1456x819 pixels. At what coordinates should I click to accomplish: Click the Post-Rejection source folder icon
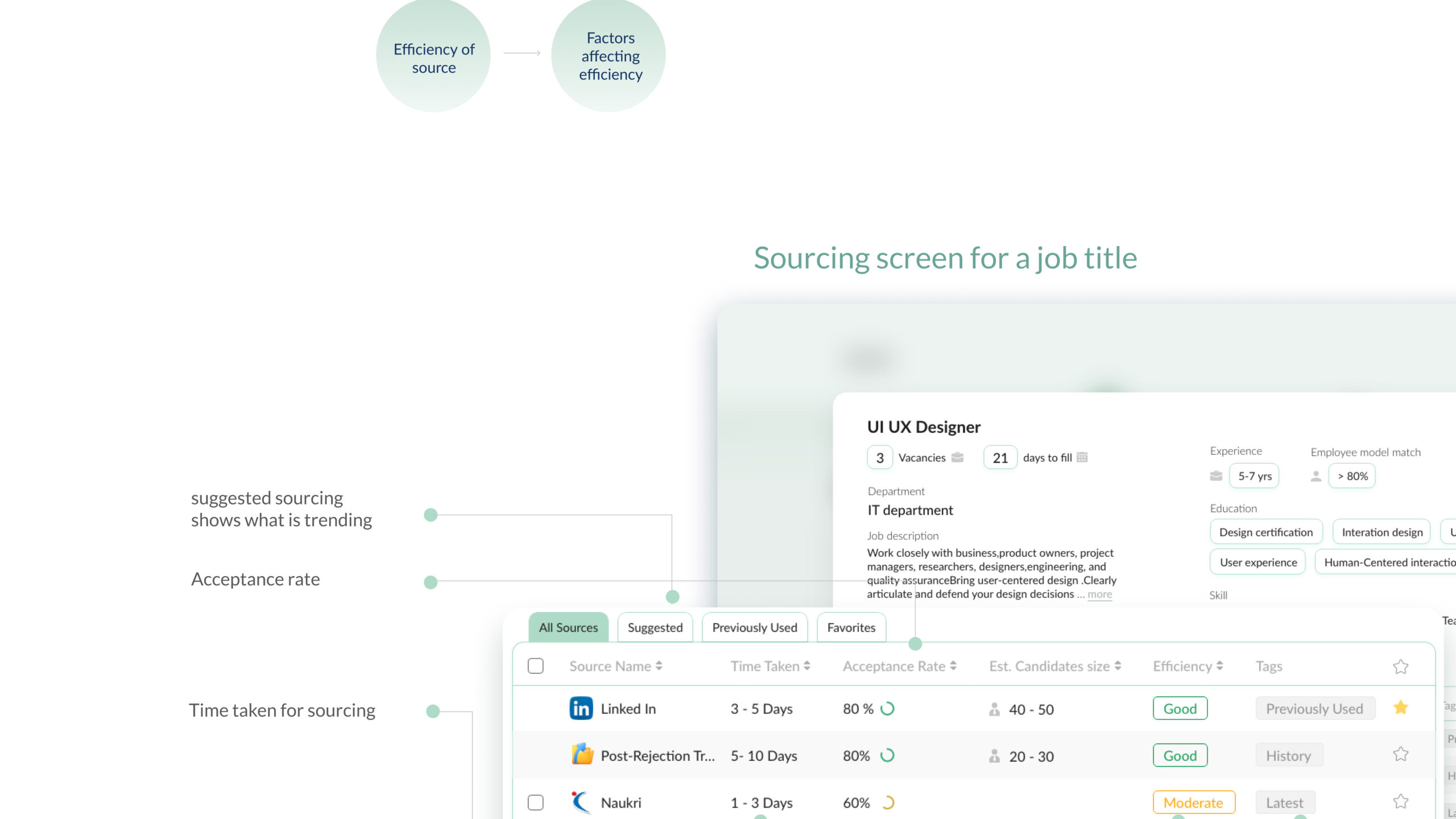pos(582,755)
